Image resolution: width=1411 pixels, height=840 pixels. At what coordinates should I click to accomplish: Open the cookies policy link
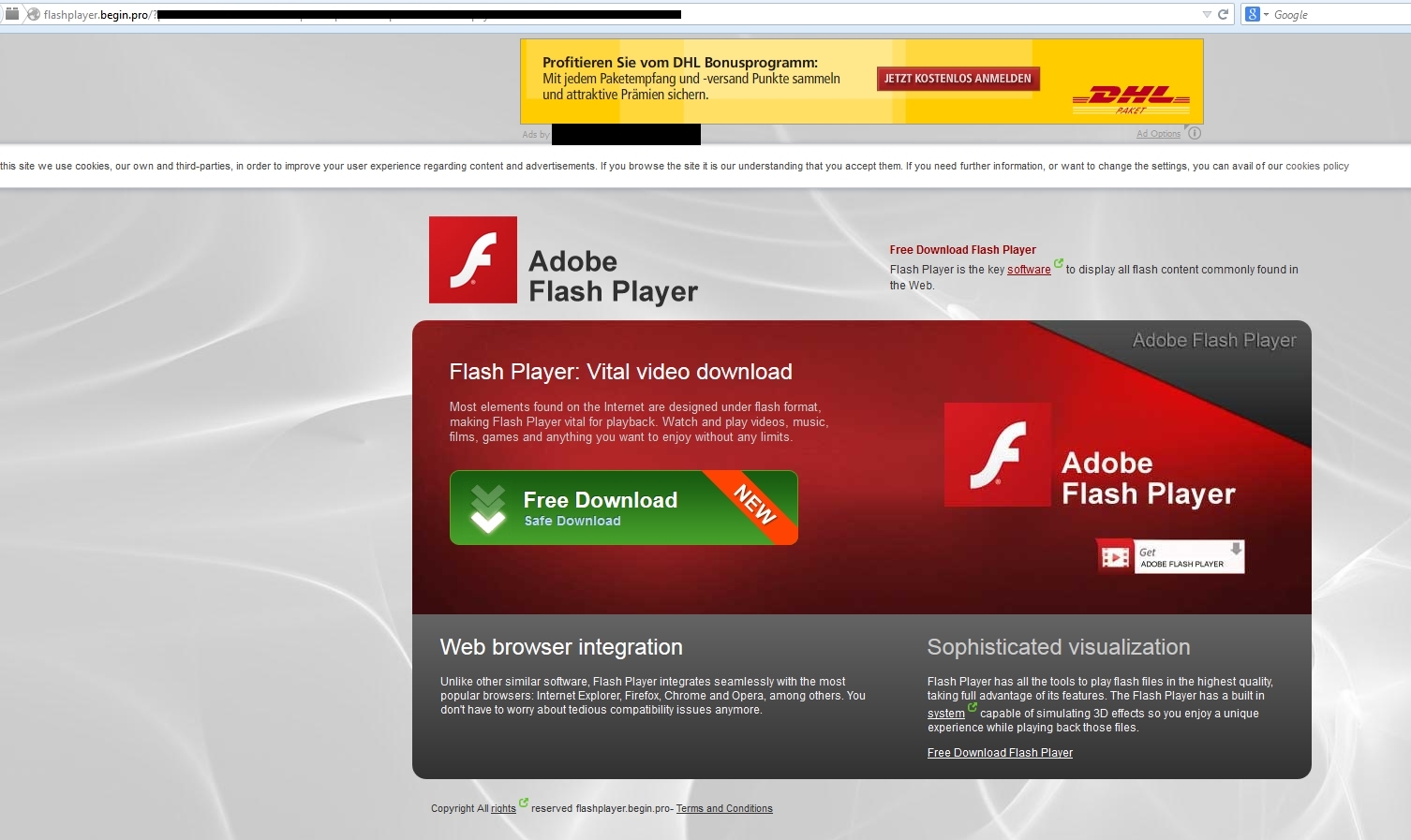click(1317, 166)
